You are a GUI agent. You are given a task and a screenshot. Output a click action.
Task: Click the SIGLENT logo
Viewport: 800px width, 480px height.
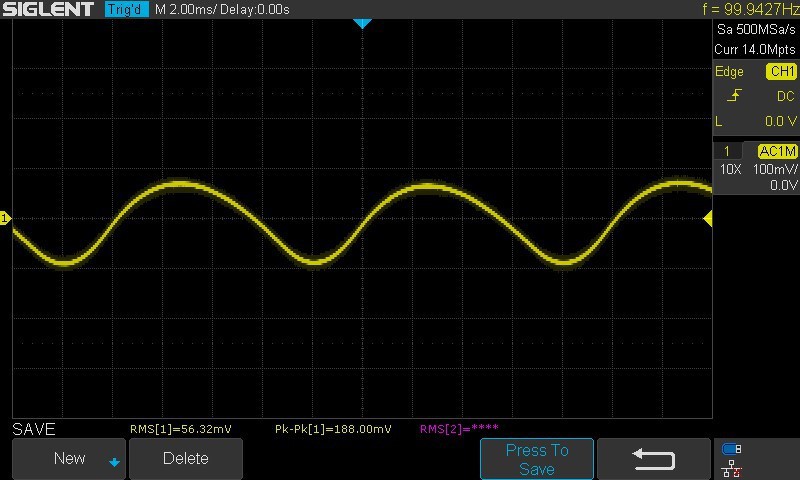pyautogui.click(x=48, y=9)
